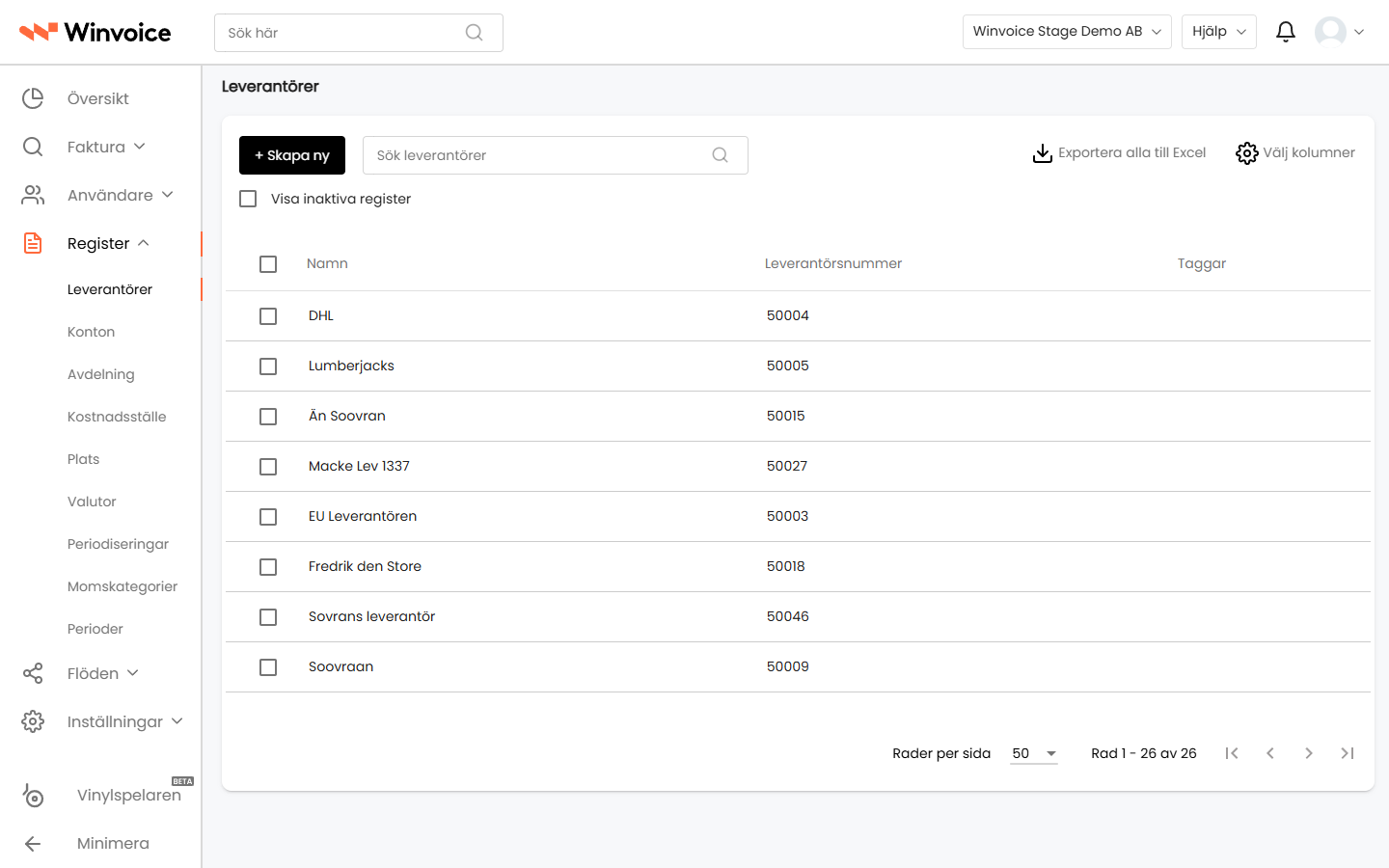Click the Vinylspelaren record player icon
The width and height of the screenshot is (1389, 868).
pyautogui.click(x=33, y=795)
